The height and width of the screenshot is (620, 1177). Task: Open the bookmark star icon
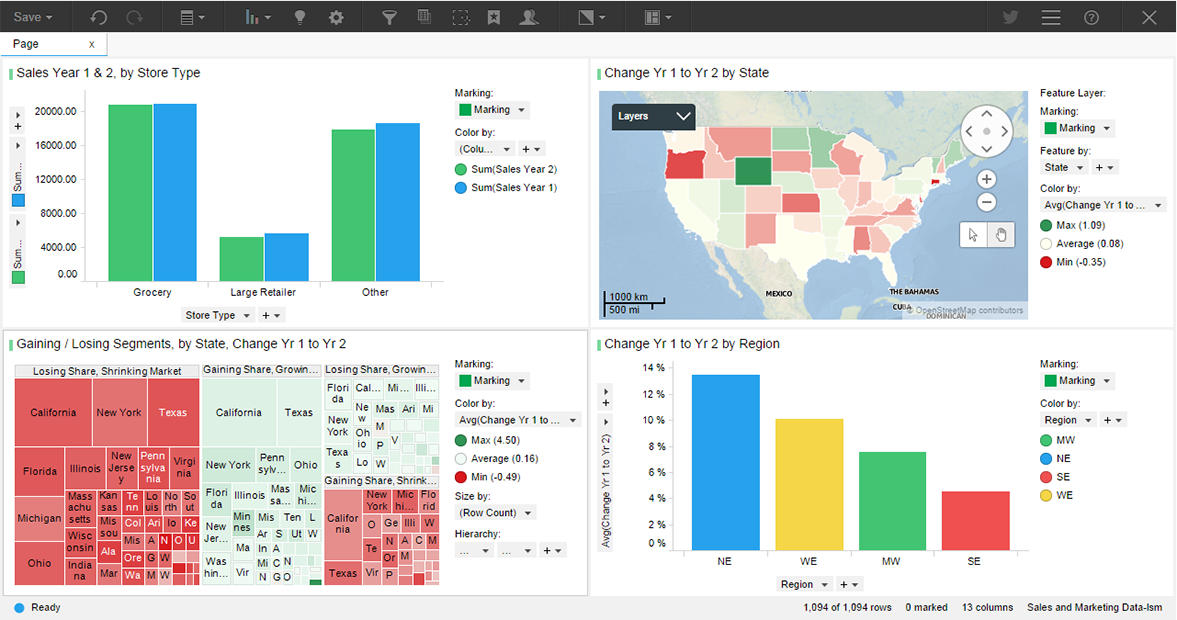tap(494, 17)
